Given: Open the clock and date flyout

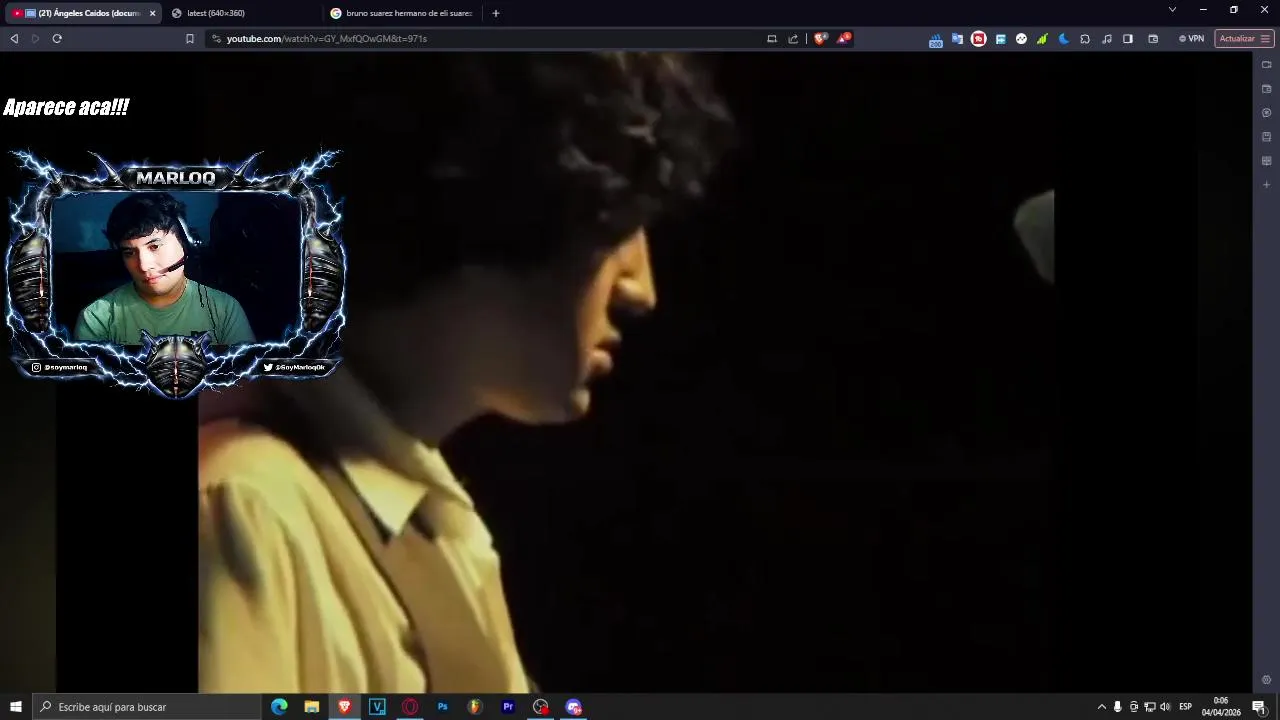Looking at the screenshot, I should click(1221, 707).
